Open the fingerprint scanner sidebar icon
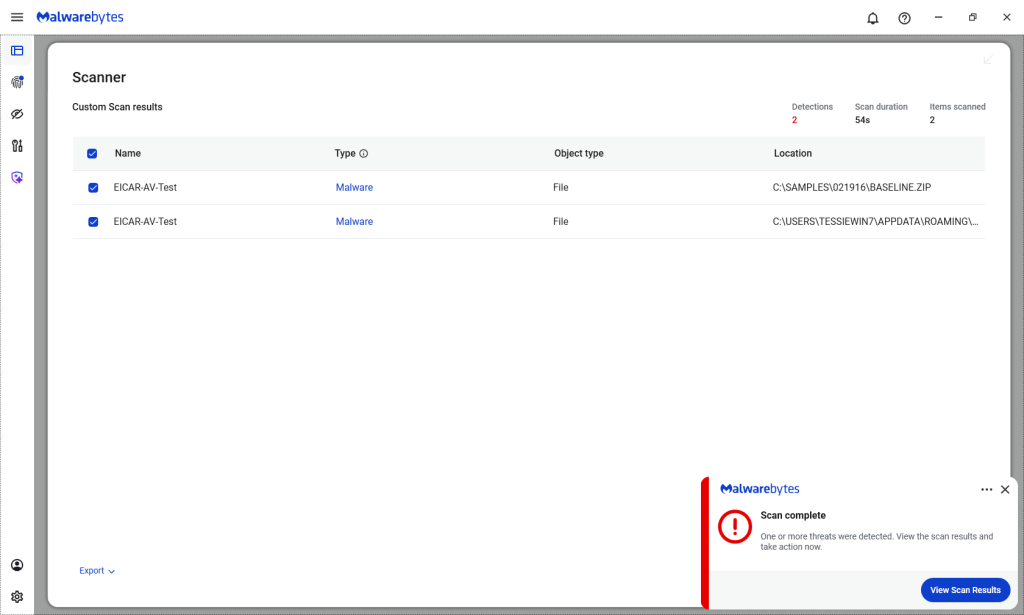The image size is (1024, 615). pos(17,82)
